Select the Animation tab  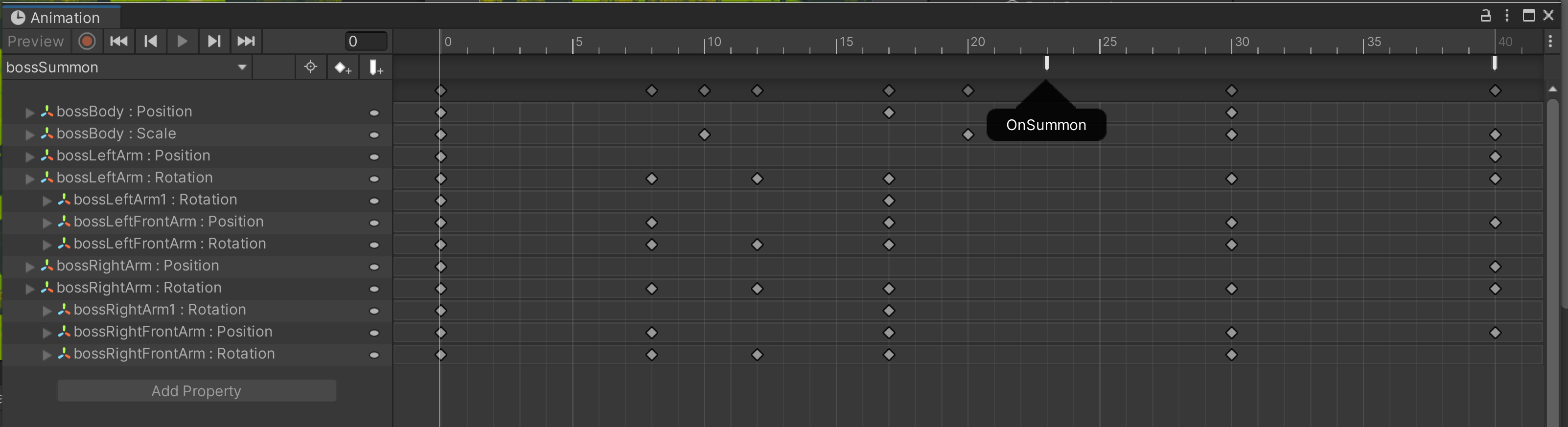(x=62, y=18)
